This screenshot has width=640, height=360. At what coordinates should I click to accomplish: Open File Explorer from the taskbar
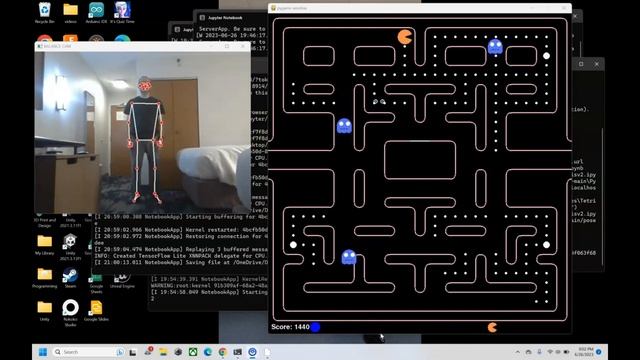[x=163, y=352]
